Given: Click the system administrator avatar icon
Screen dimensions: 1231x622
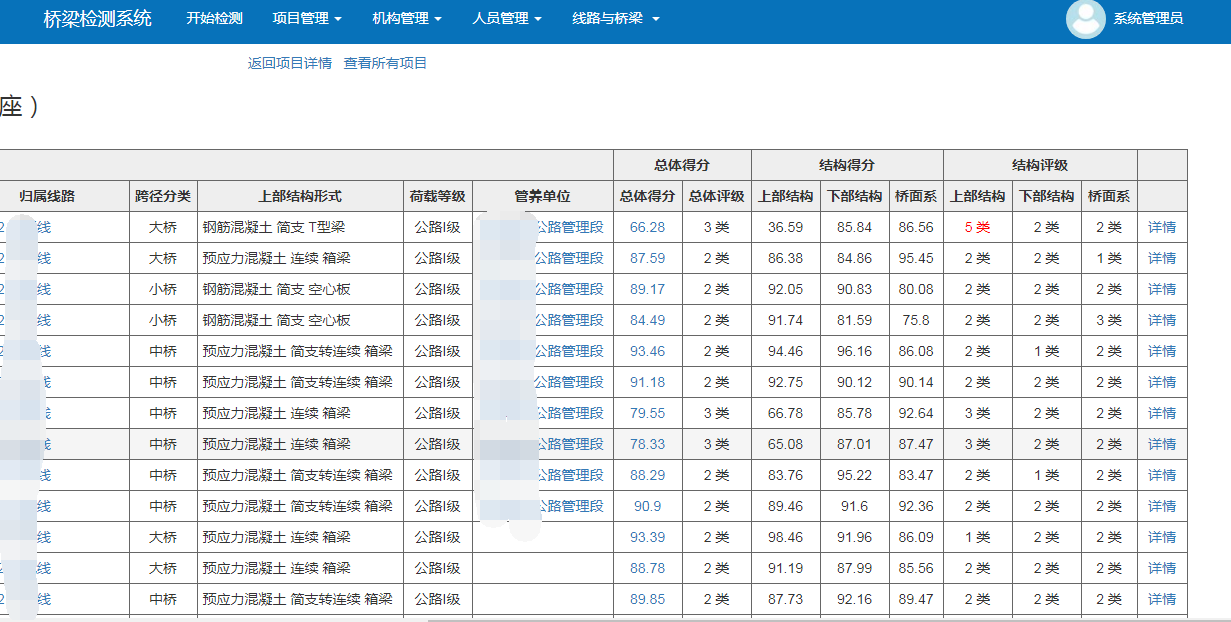Looking at the screenshot, I should tap(1085, 19).
